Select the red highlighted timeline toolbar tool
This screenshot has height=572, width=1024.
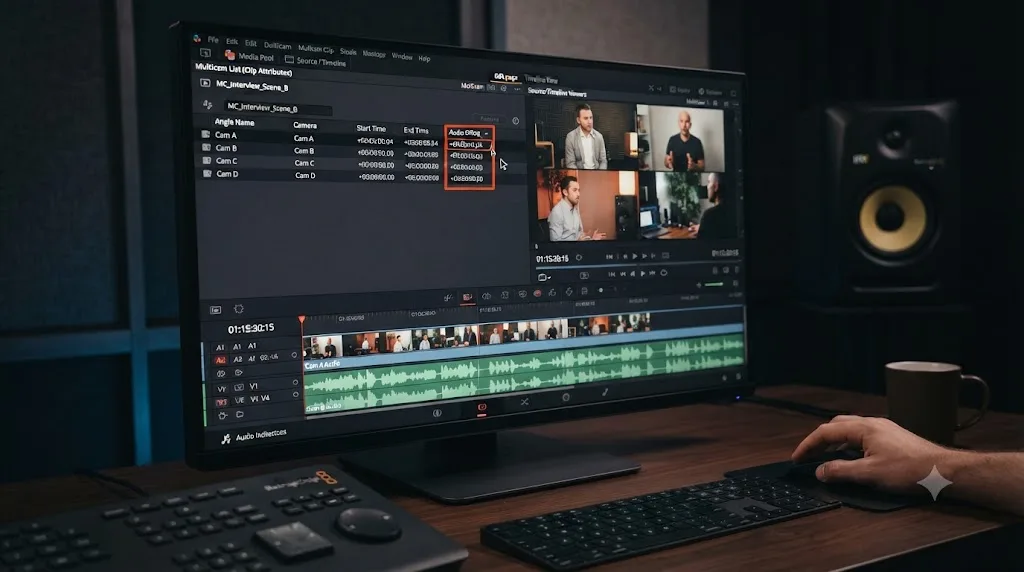coord(468,297)
